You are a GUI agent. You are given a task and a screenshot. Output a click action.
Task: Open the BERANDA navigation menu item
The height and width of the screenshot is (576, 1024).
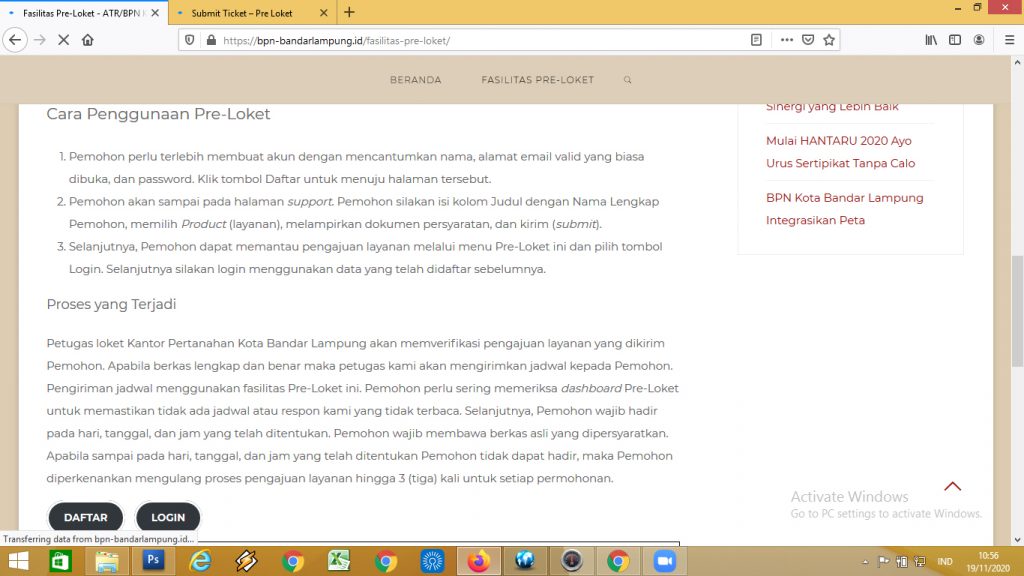pyautogui.click(x=415, y=80)
